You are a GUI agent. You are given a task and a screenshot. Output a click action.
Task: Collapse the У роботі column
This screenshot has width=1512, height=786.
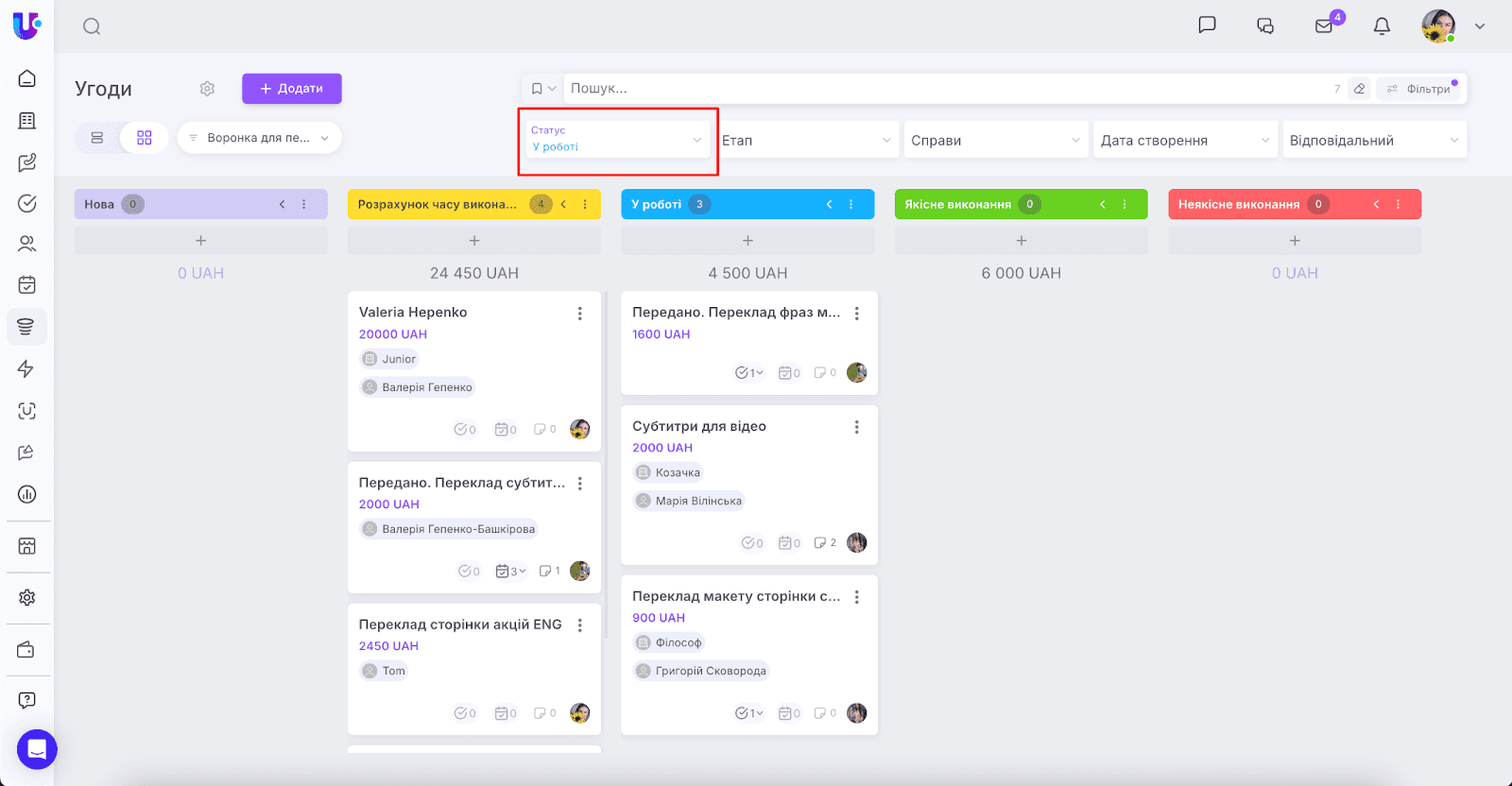pos(829,204)
